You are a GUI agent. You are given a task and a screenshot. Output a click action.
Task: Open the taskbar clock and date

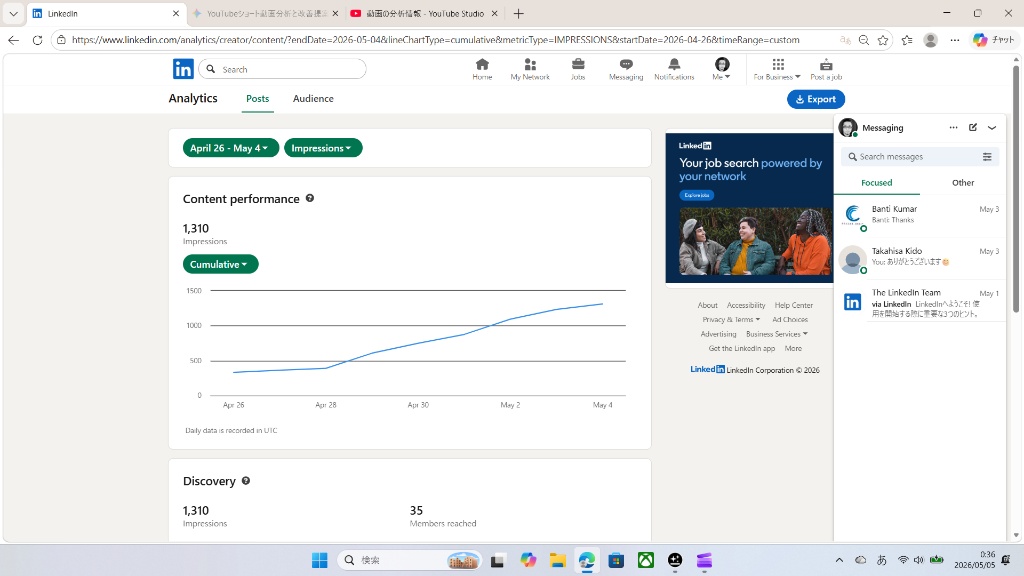pos(974,560)
